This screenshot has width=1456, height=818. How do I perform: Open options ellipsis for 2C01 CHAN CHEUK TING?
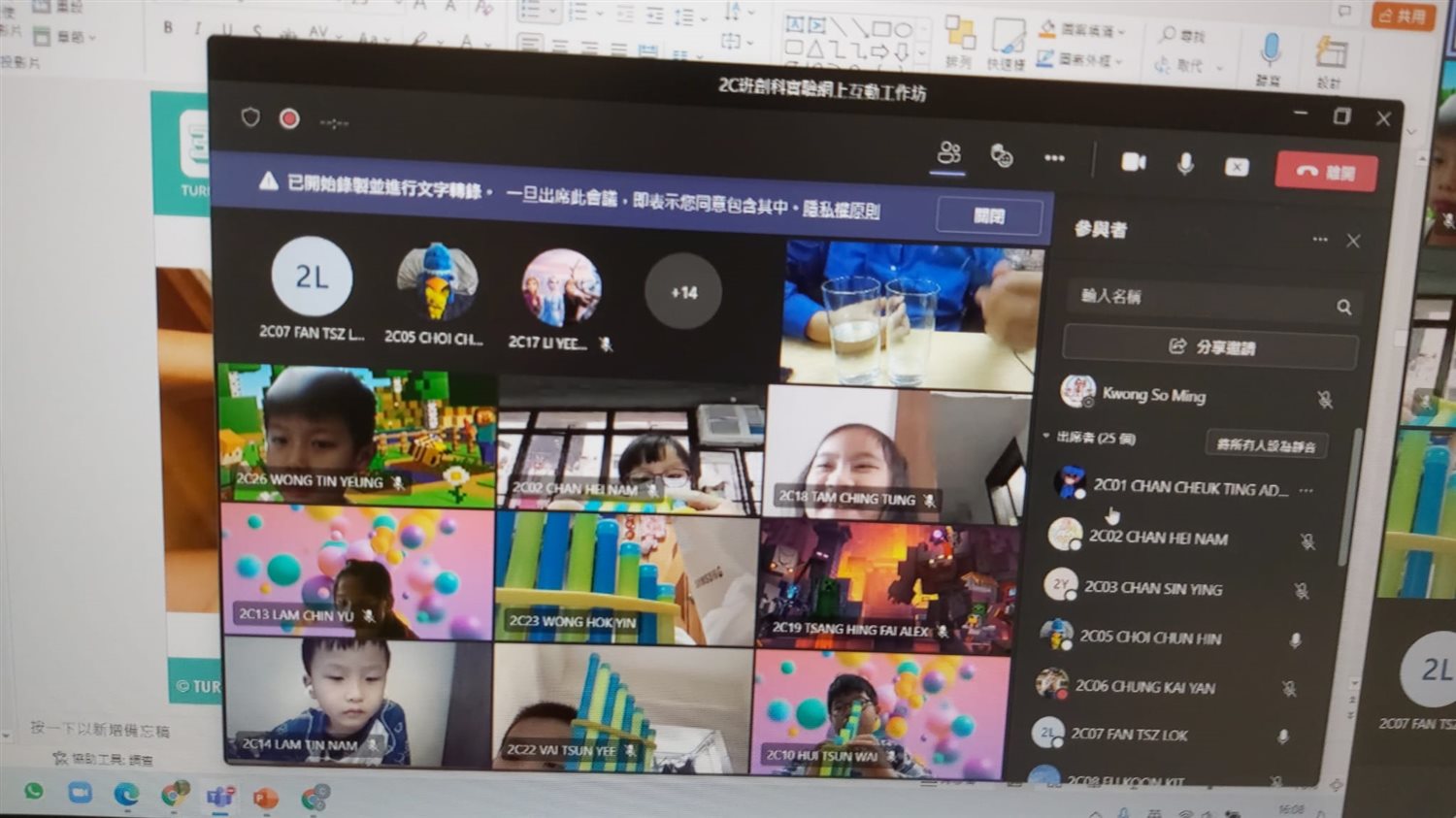(1306, 491)
